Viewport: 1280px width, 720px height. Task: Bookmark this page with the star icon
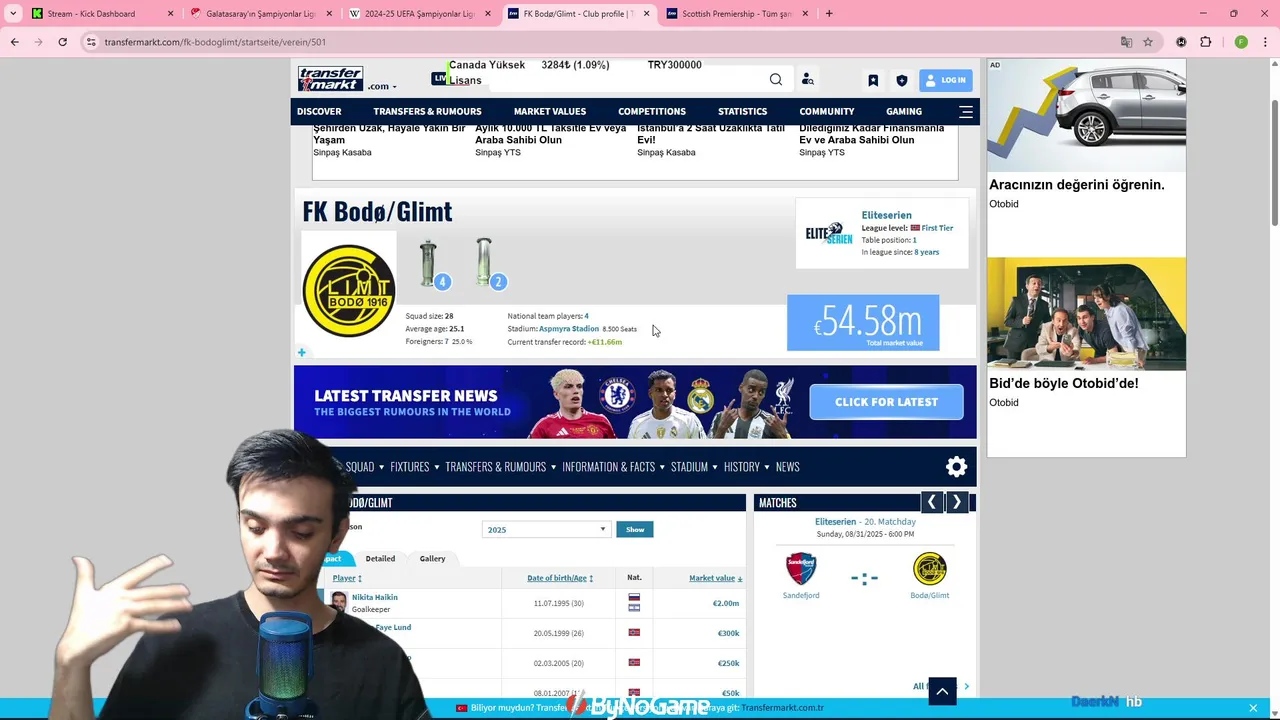tap(1148, 42)
